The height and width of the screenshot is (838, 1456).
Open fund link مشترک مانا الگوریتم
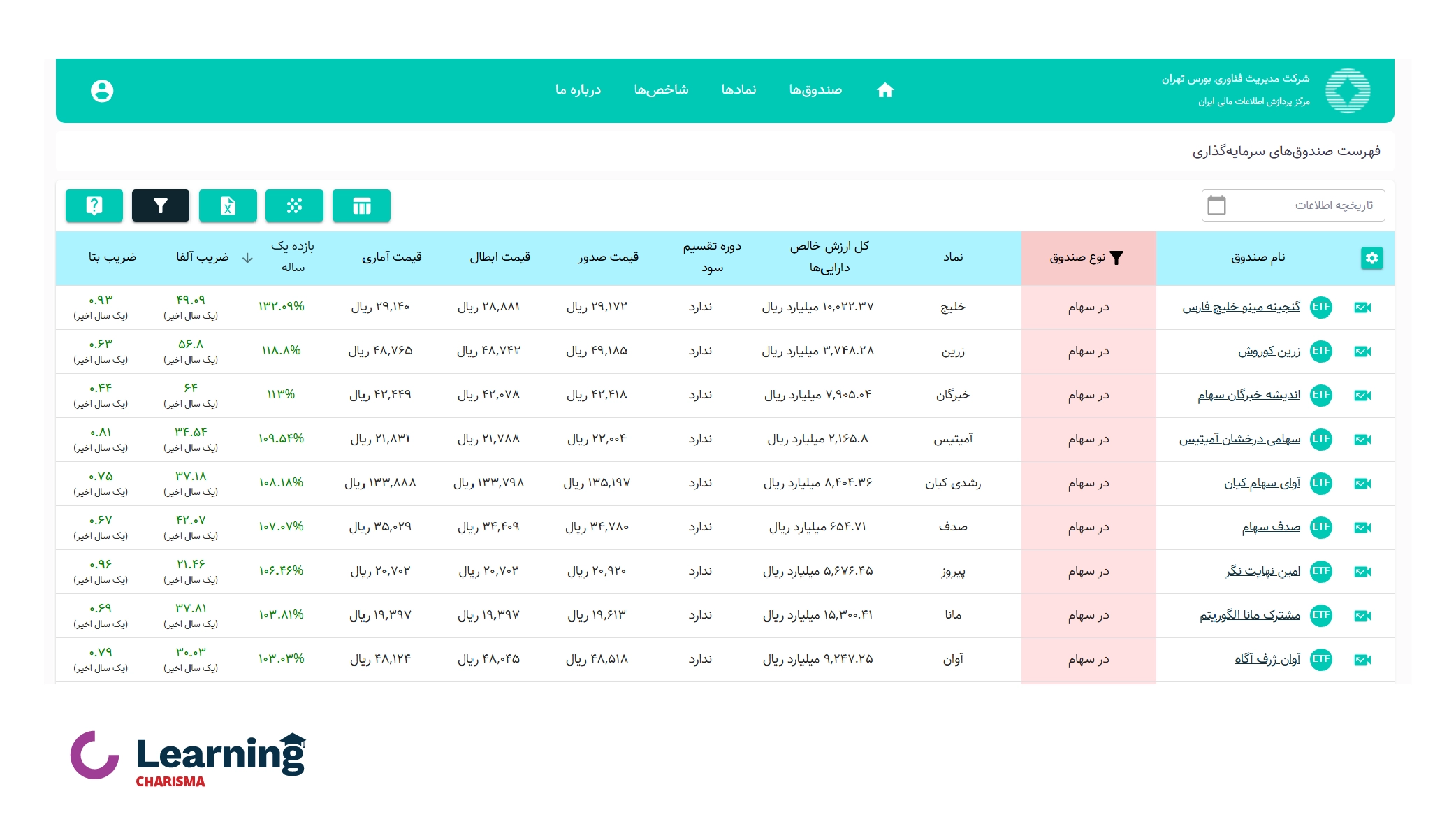1250,615
